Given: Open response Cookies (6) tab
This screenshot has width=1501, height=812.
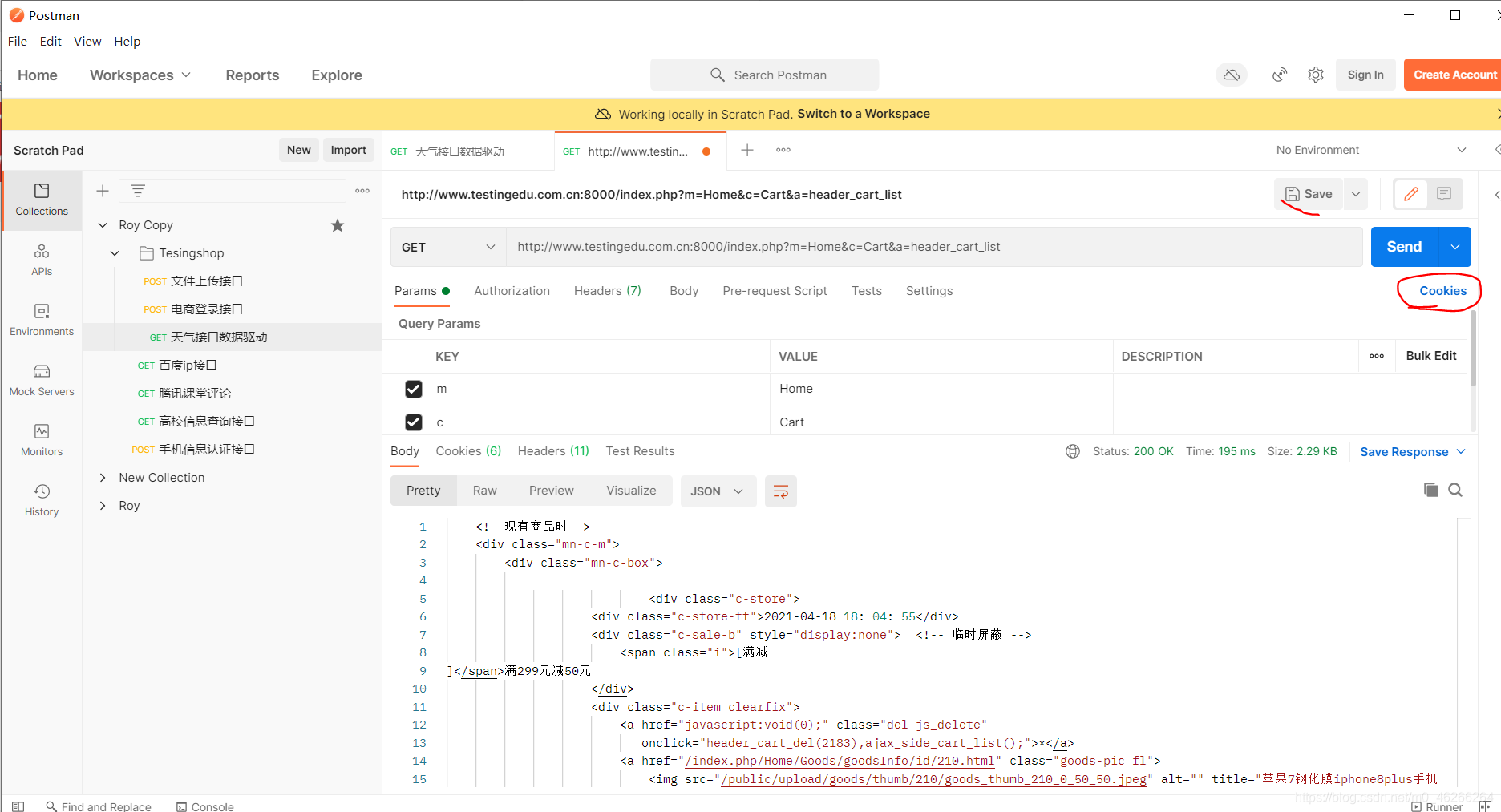Looking at the screenshot, I should (x=468, y=451).
